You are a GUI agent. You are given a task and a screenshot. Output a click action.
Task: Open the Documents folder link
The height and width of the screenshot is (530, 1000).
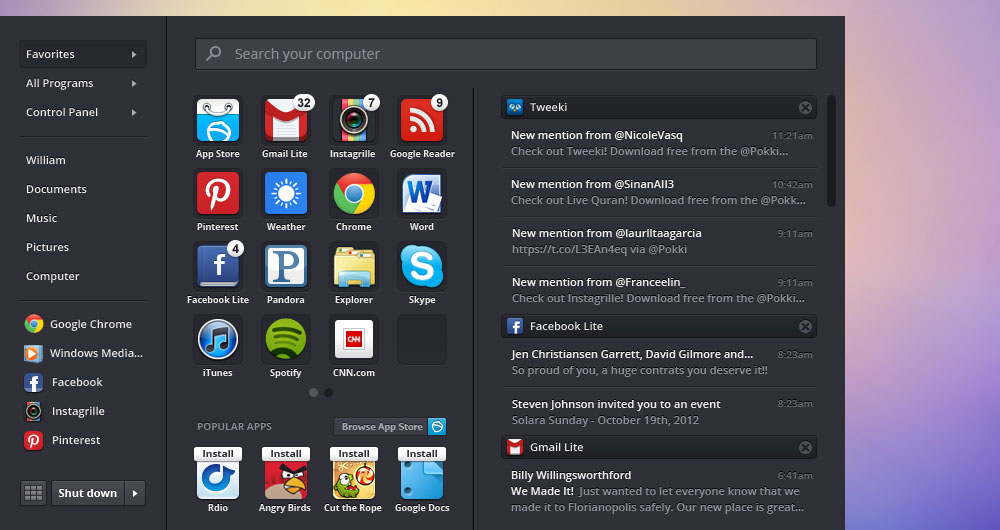point(56,189)
